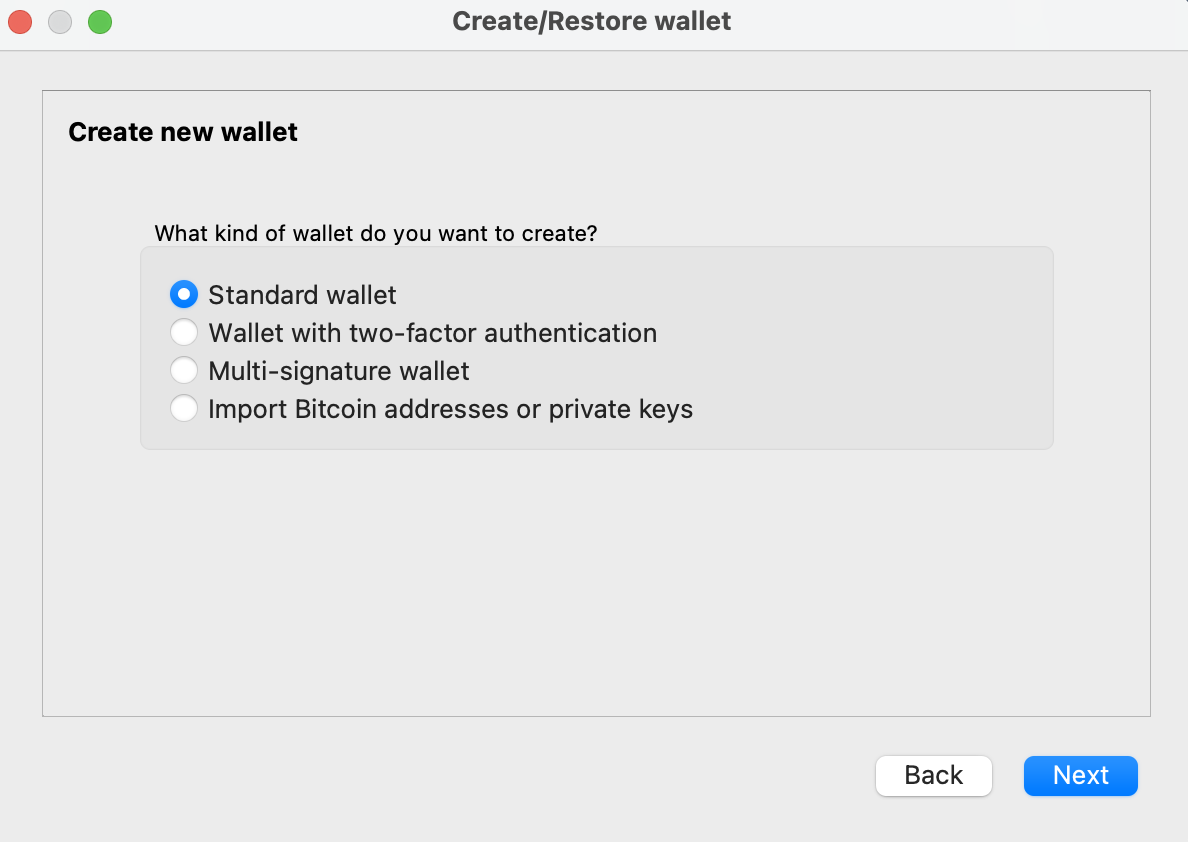Click the "Multi-signature wallet" label text
Image resolution: width=1188 pixels, height=842 pixels.
tap(338, 371)
